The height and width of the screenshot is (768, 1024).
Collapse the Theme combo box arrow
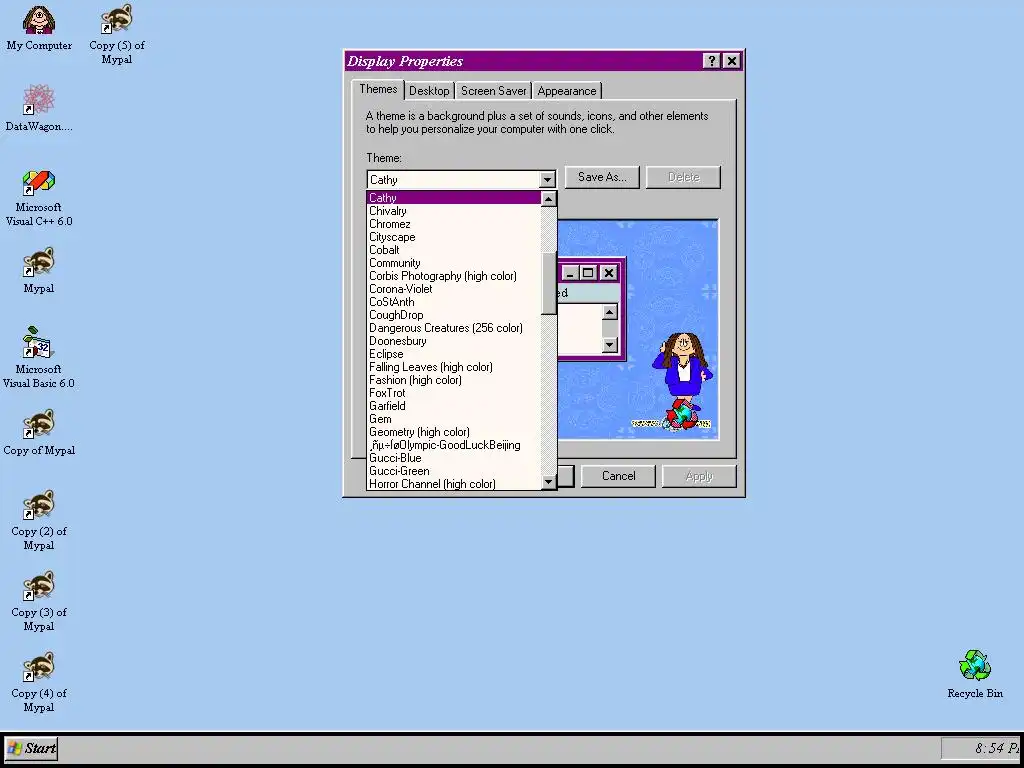click(x=547, y=180)
